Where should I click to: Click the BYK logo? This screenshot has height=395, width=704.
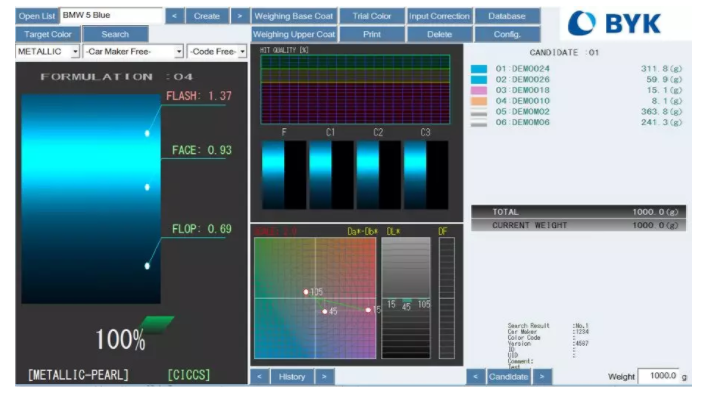(614, 23)
